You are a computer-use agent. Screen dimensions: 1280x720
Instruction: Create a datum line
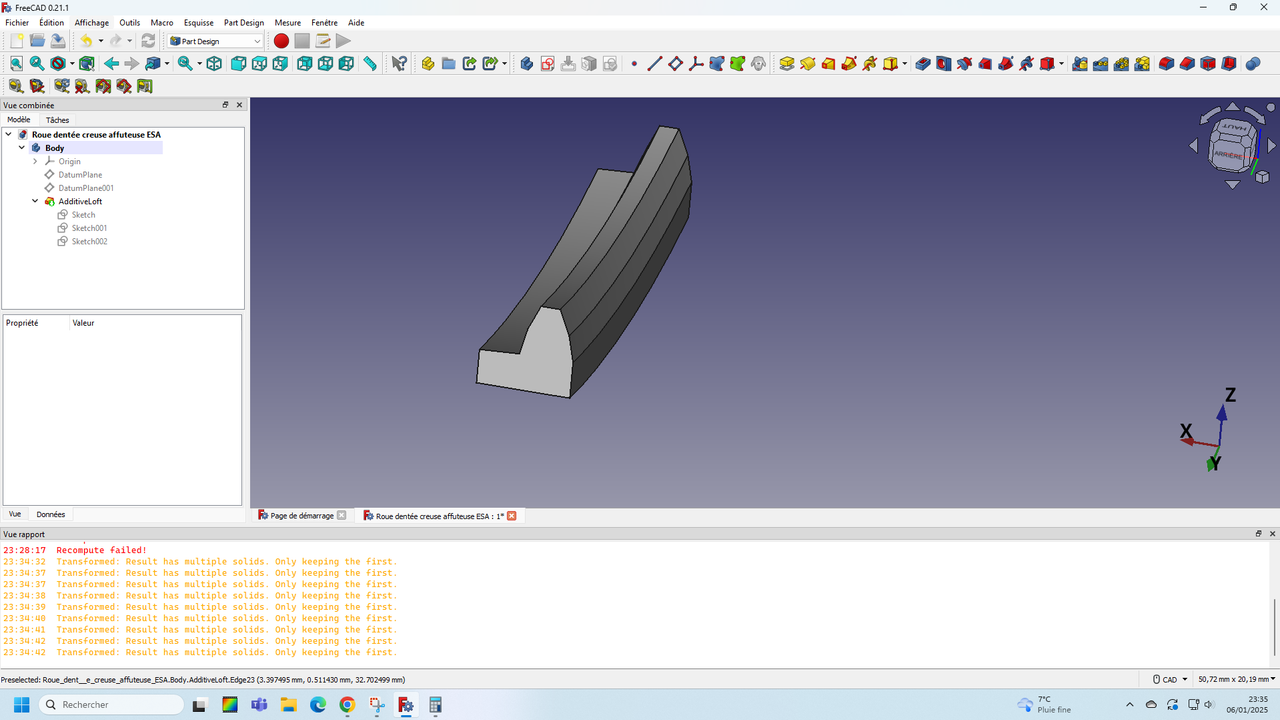click(655, 64)
